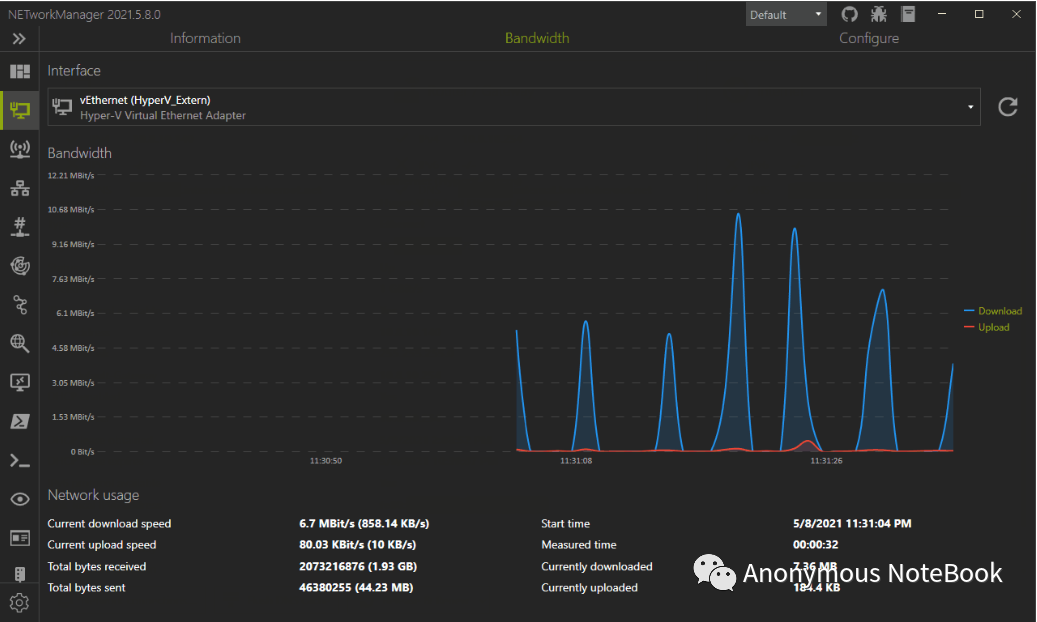Click the Interface section heading
The height and width of the screenshot is (622, 1037).
tap(74, 71)
